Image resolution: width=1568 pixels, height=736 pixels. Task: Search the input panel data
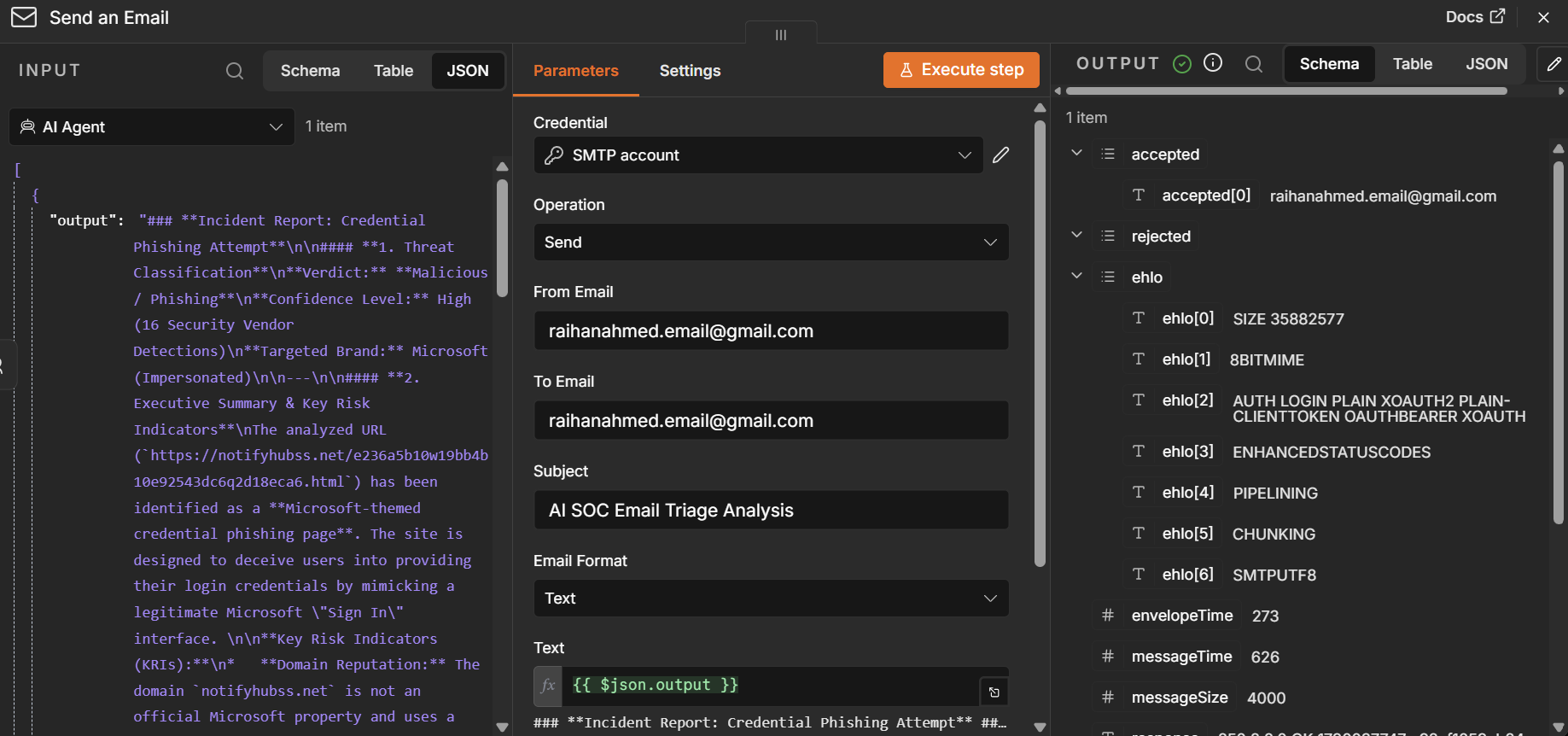[x=235, y=71]
